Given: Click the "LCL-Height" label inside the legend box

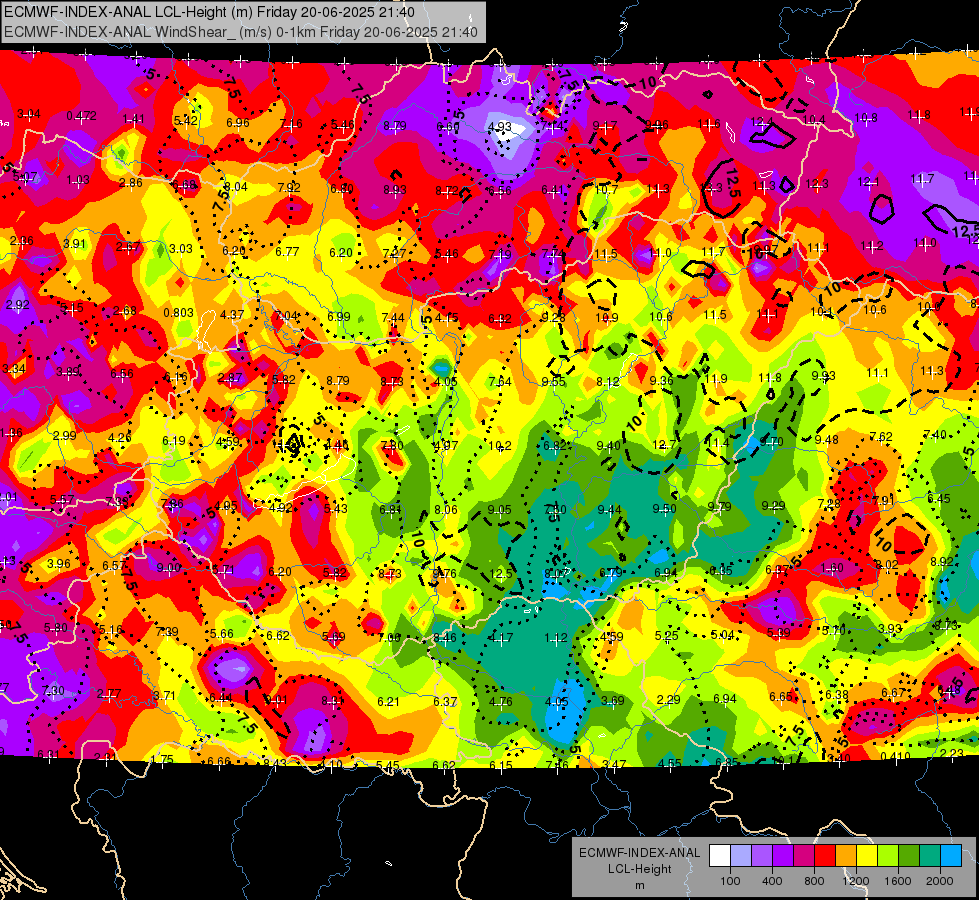Looking at the screenshot, I should 639,869.
